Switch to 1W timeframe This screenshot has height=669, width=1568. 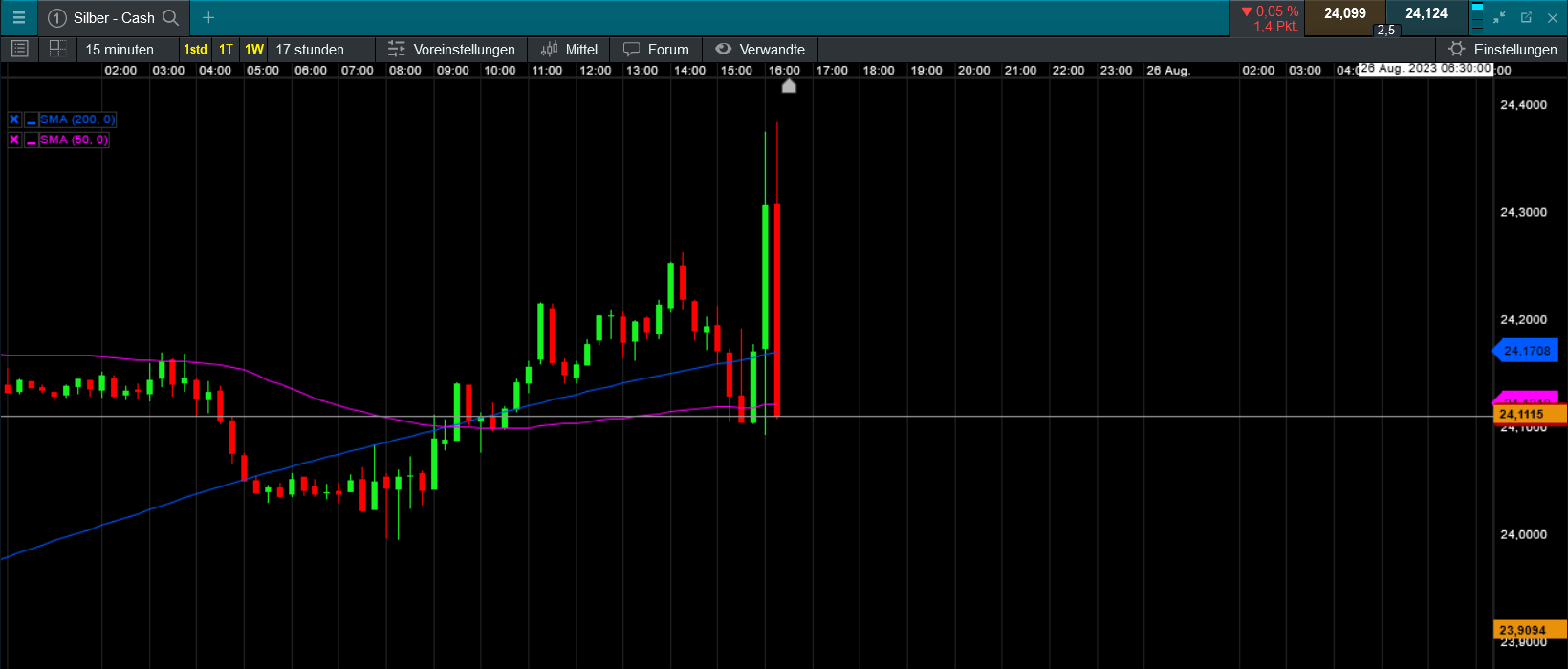(254, 50)
